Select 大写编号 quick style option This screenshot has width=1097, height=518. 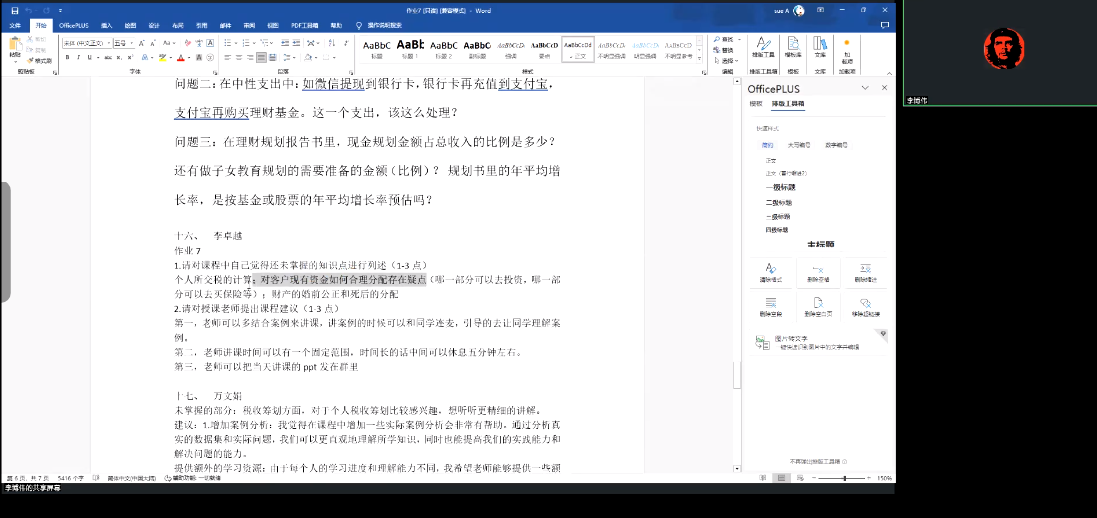click(799, 145)
